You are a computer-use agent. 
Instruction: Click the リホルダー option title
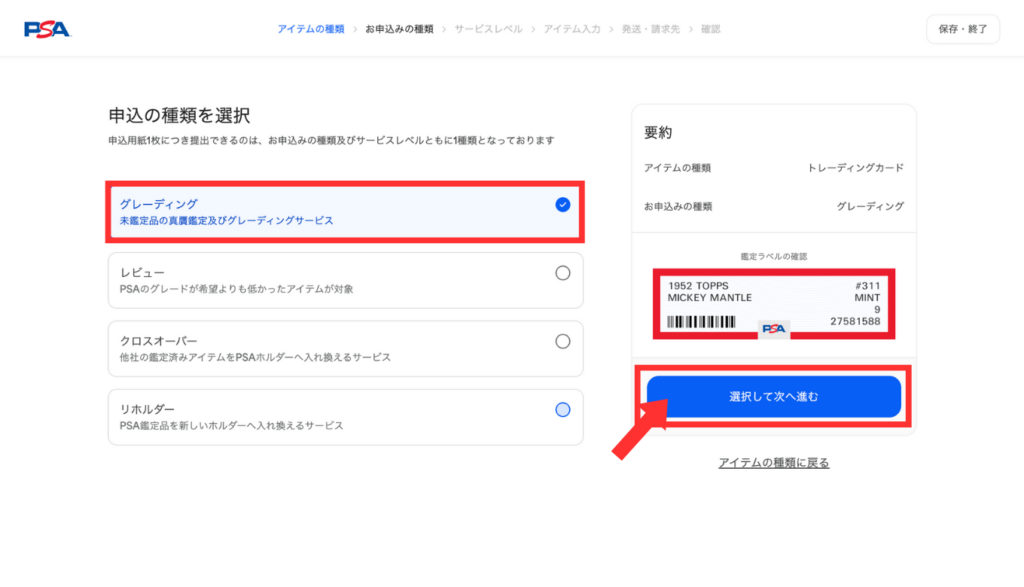click(147, 409)
